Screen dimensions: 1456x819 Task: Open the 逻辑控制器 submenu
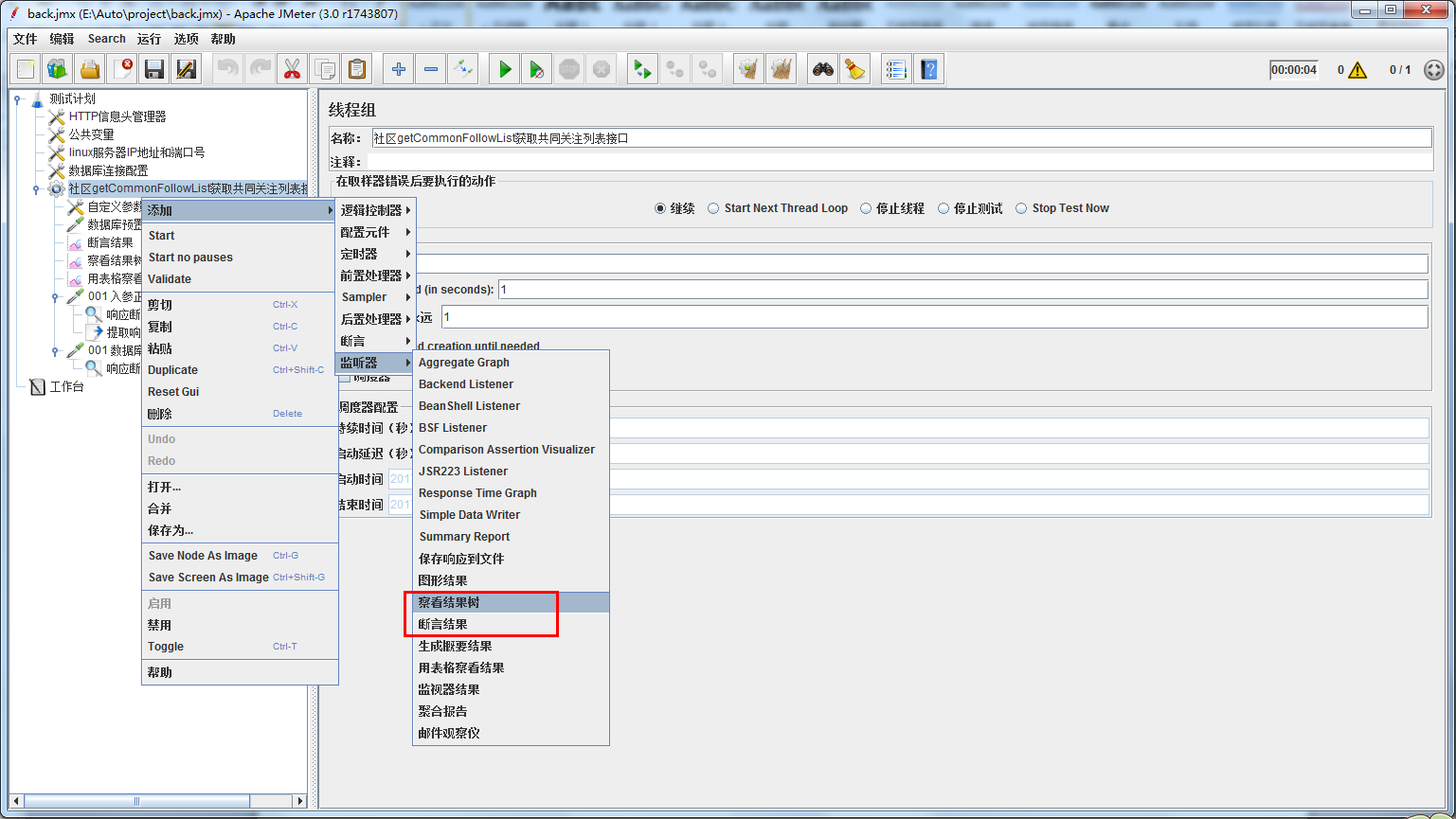[x=376, y=210]
